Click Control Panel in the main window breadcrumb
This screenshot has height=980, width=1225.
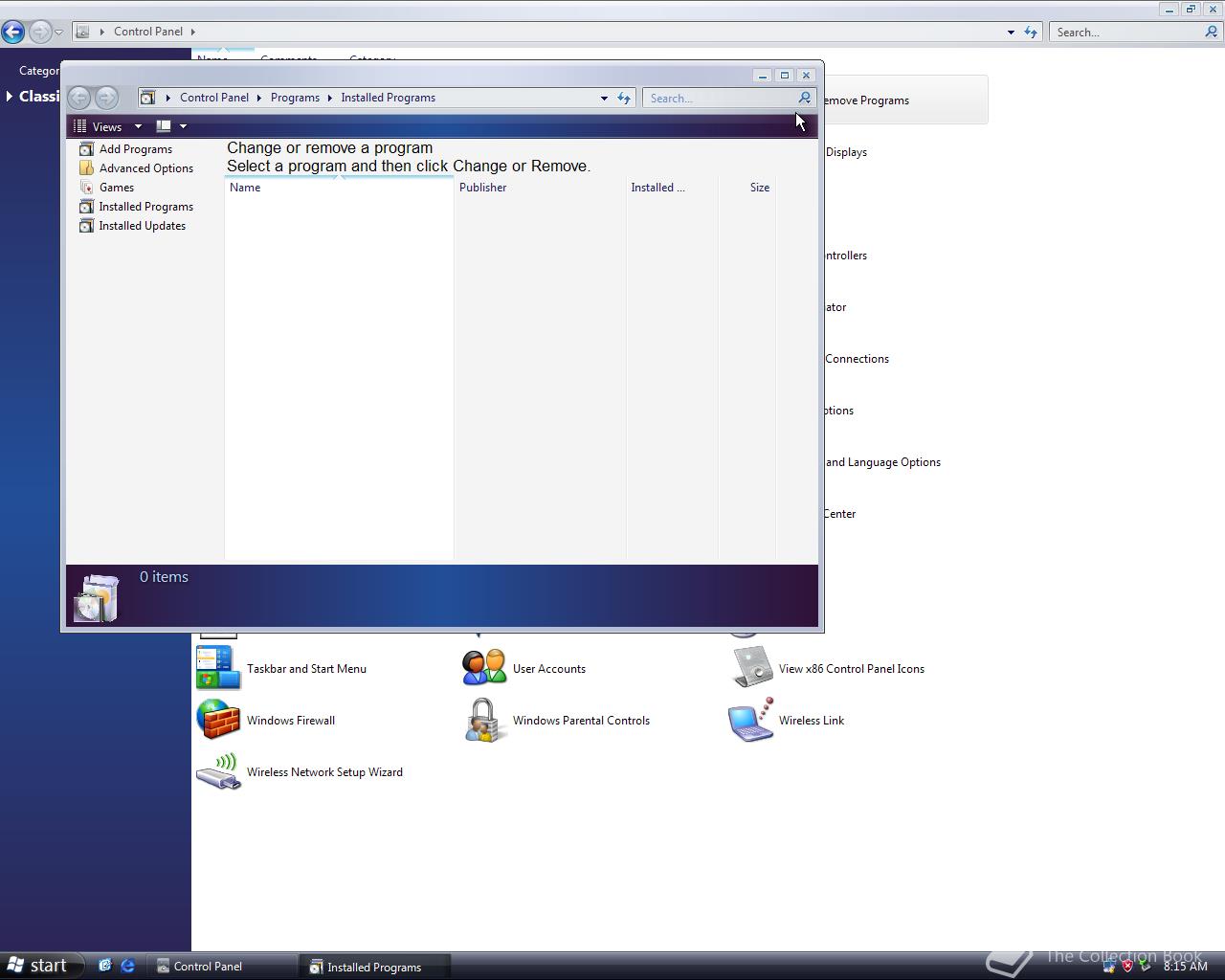(x=148, y=32)
